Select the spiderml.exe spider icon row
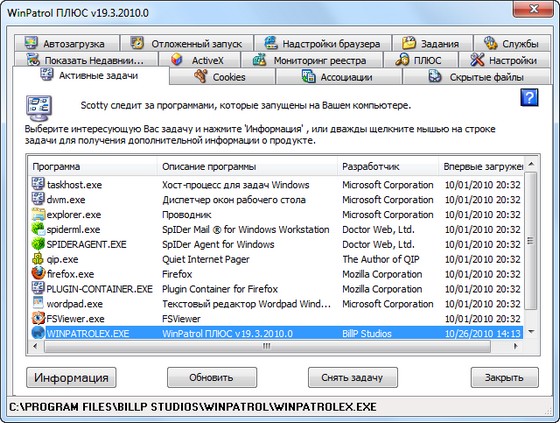The image size is (560, 423). point(276,229)
